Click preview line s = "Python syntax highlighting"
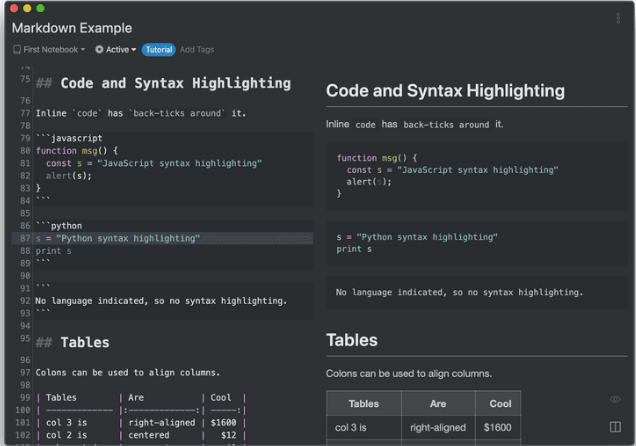This screenshot has height=446, width=636. [417, 237]
